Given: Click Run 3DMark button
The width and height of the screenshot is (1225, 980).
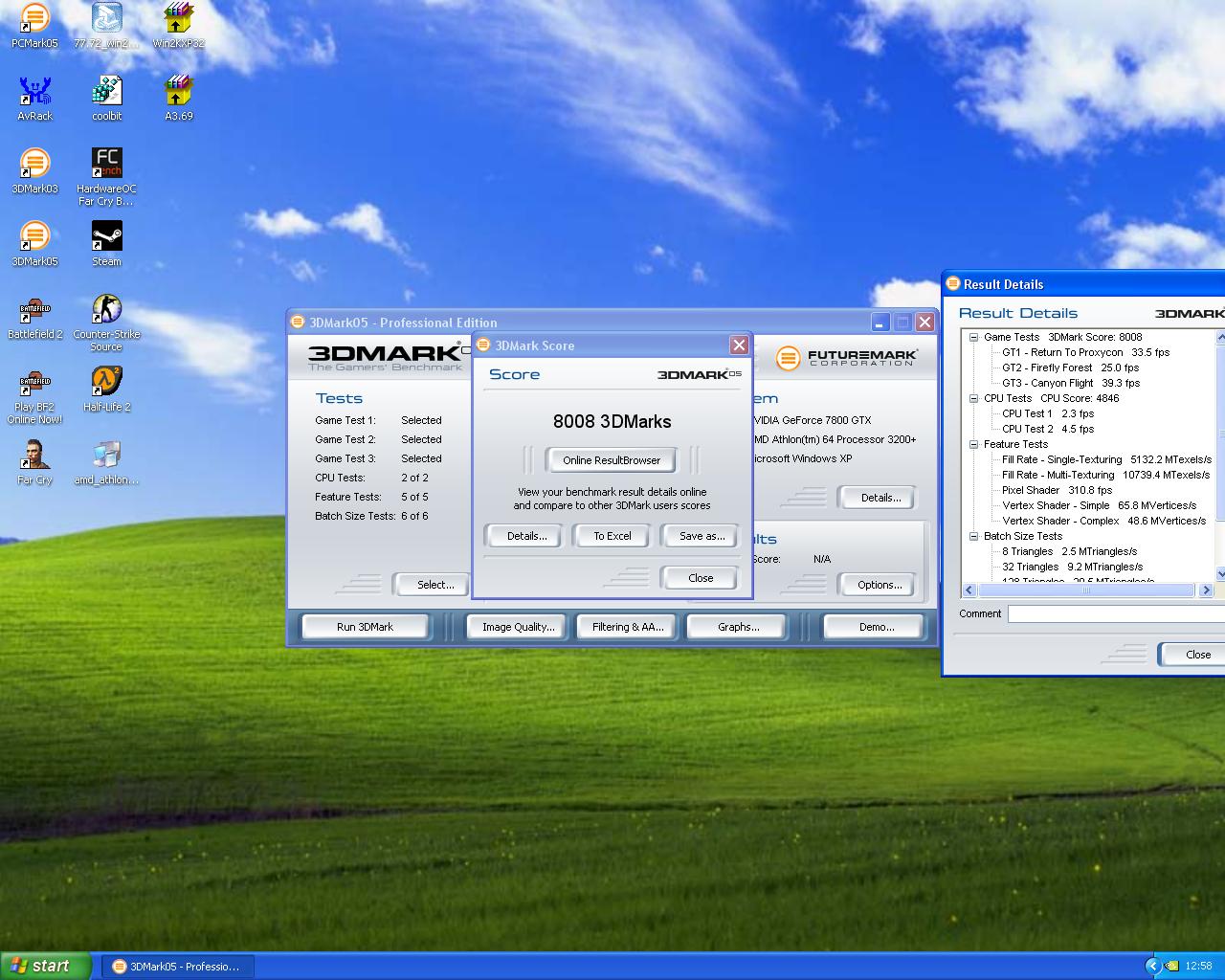Looking at the screenshot, I should (365, 627).
